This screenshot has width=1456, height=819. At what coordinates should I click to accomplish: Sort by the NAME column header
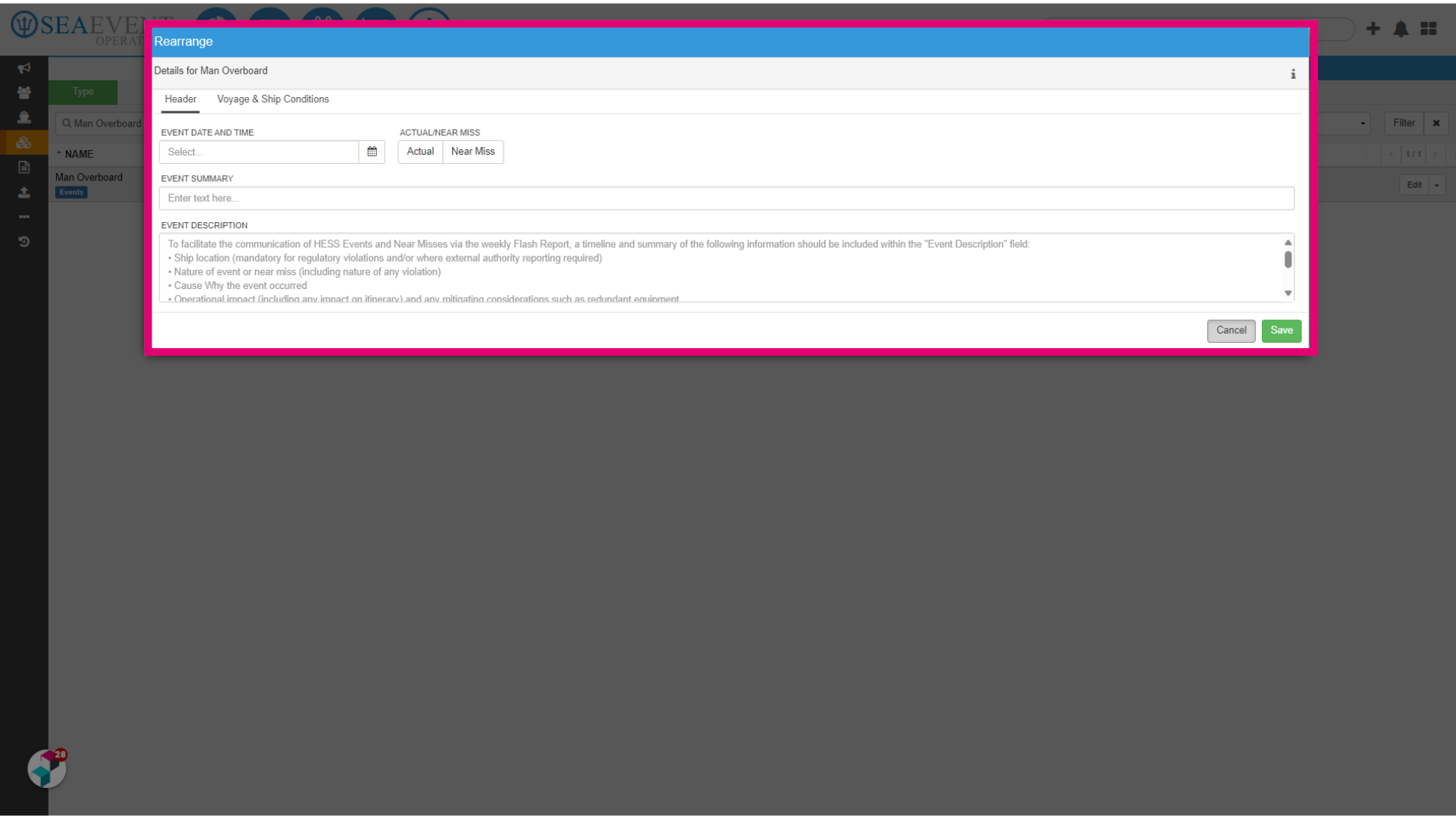point(78,154)
